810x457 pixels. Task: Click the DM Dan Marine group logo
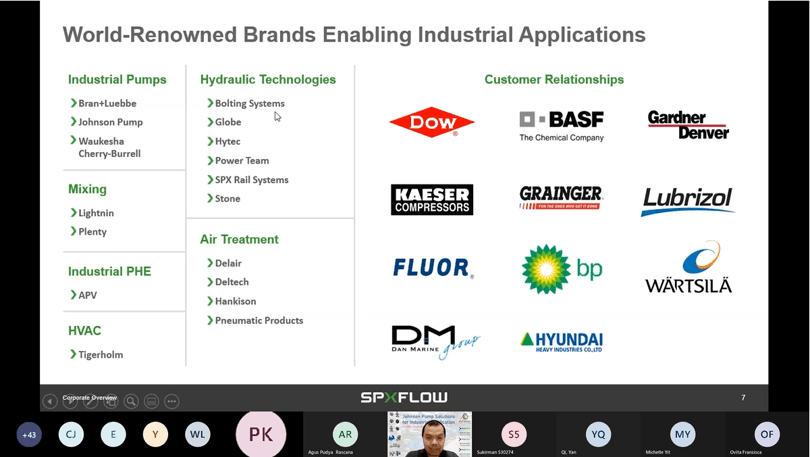[x=435, y=341]
